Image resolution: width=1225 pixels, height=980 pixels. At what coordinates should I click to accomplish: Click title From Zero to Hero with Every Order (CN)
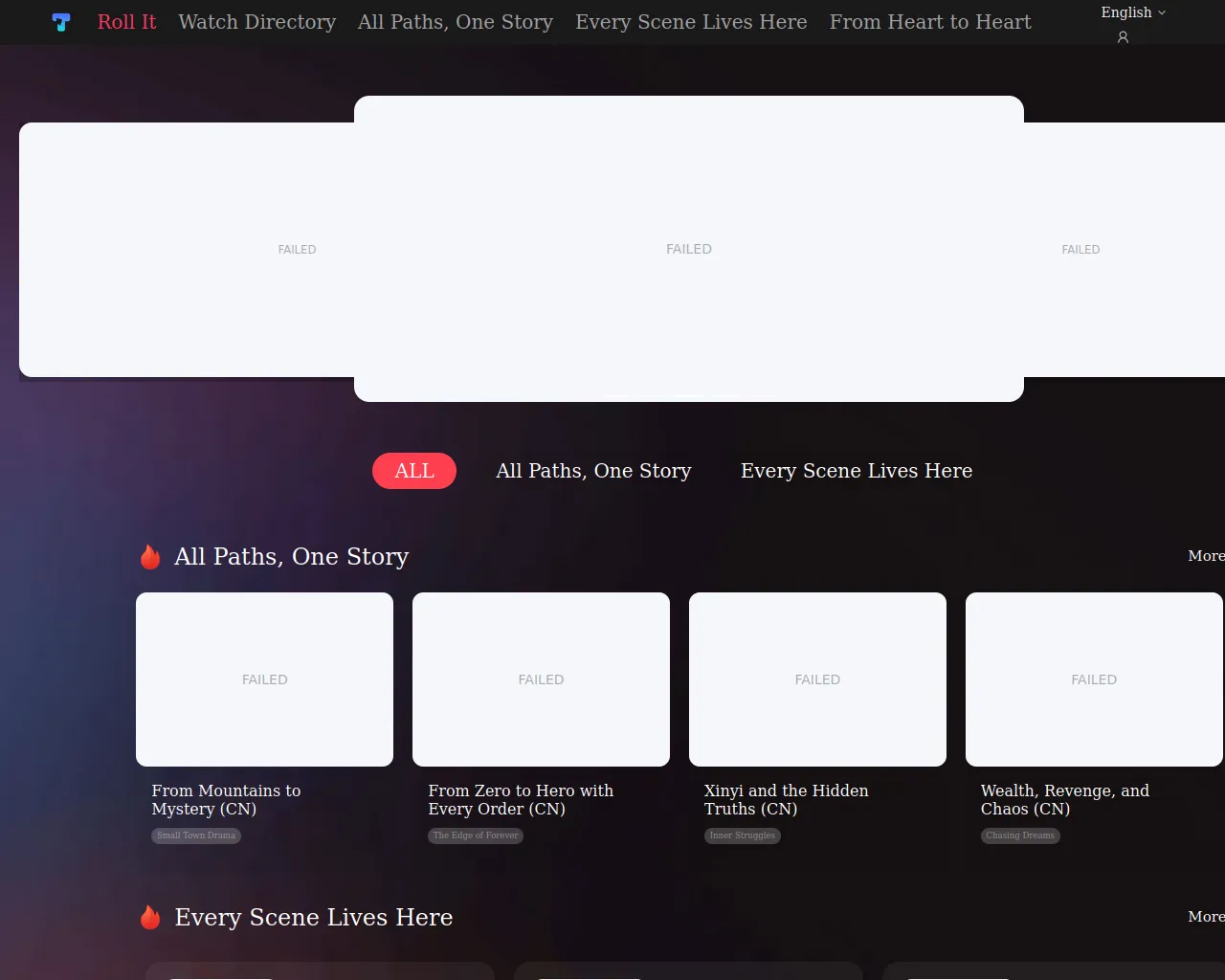pyautogui.click(x=521, y=800)
